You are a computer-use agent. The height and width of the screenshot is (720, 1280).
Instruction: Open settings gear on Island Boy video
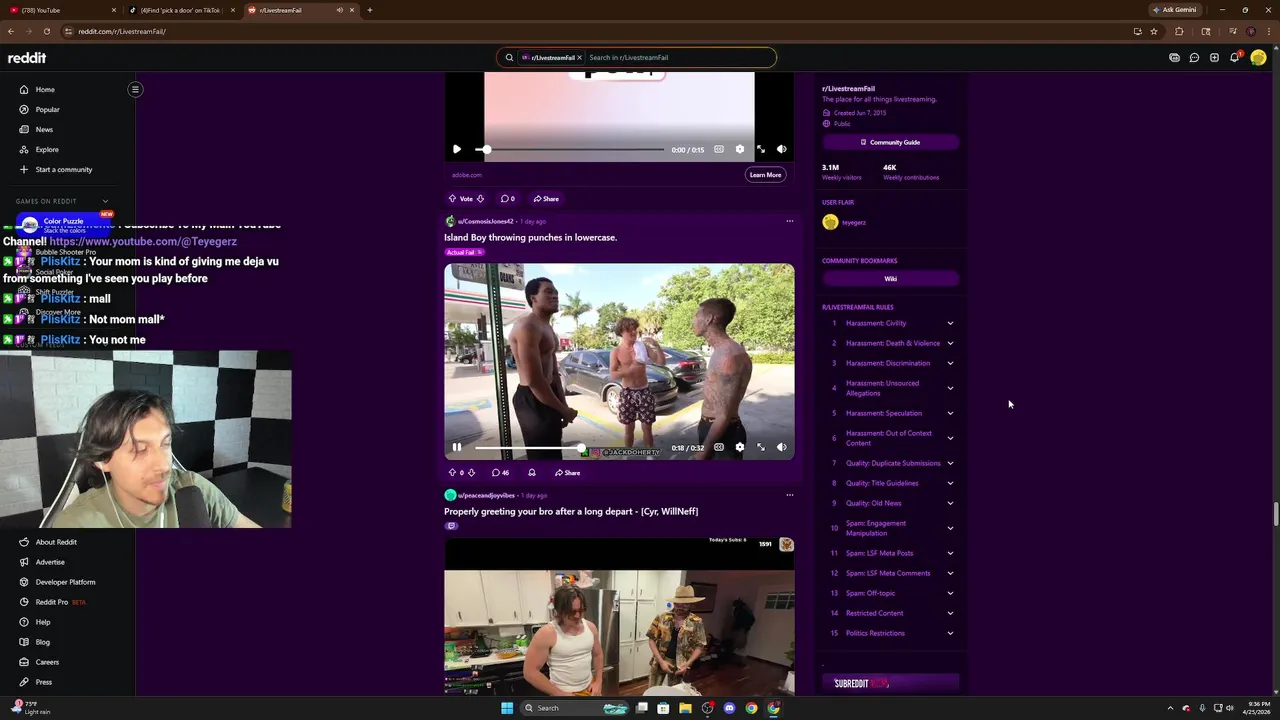coord(740,447)
